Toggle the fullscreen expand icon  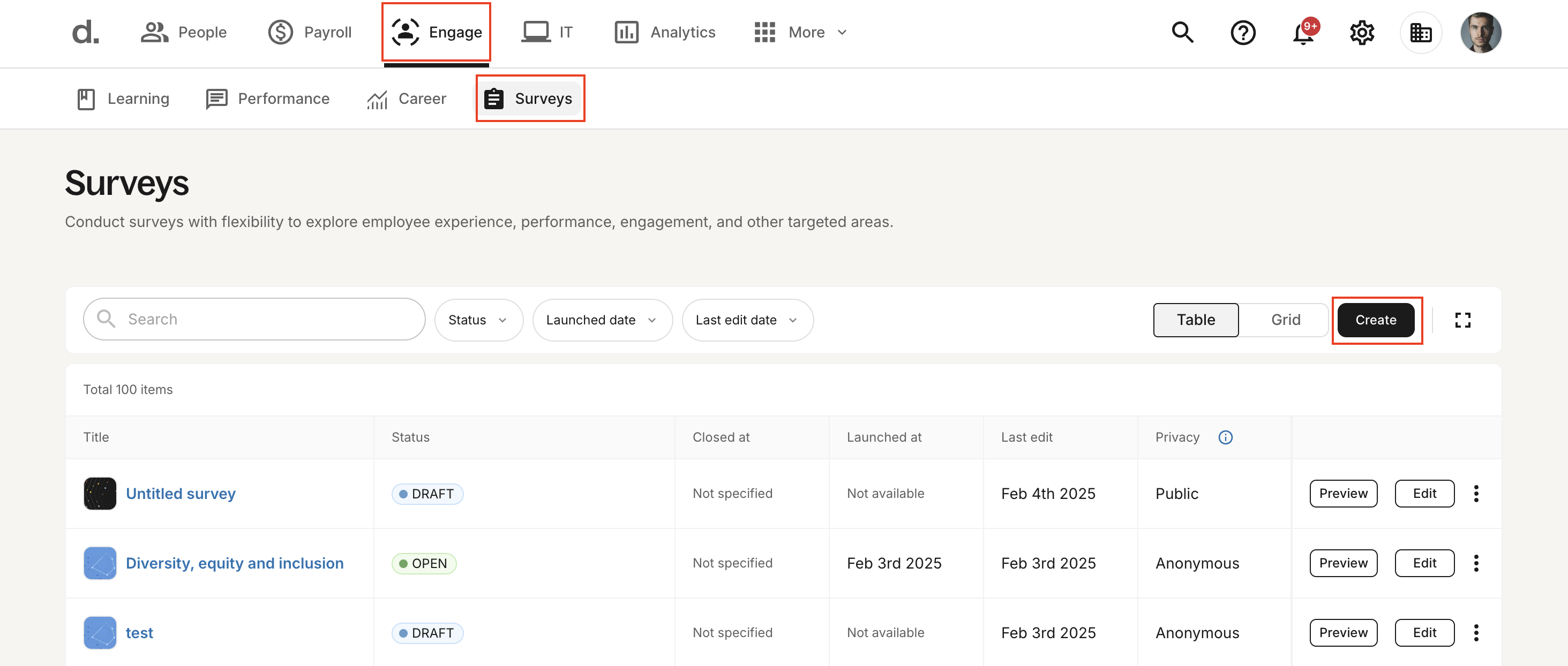tap(1462, 320)
